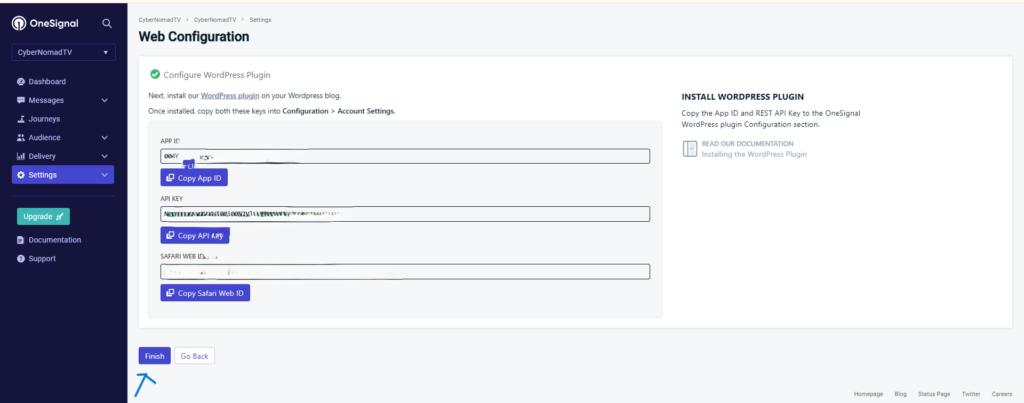The height and width of the screenshot is (403, 1024).
Task: Click the Copy API Key button
Action: (x=195, y=236)
